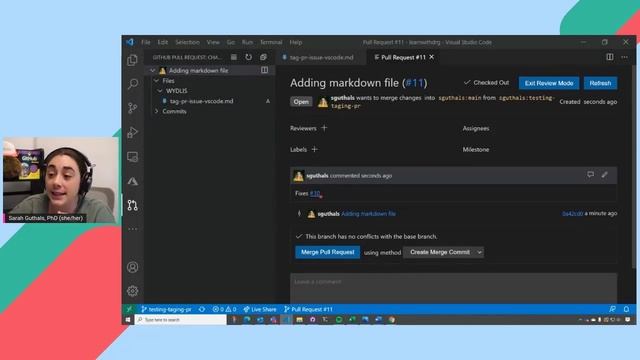Open the Go menu
The width and height of the screenshot is (640, 360).
coord(231,42)
